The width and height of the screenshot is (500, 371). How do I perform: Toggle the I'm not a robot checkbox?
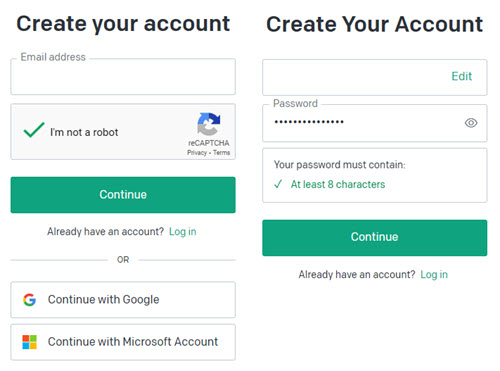(x=34, y=130)
